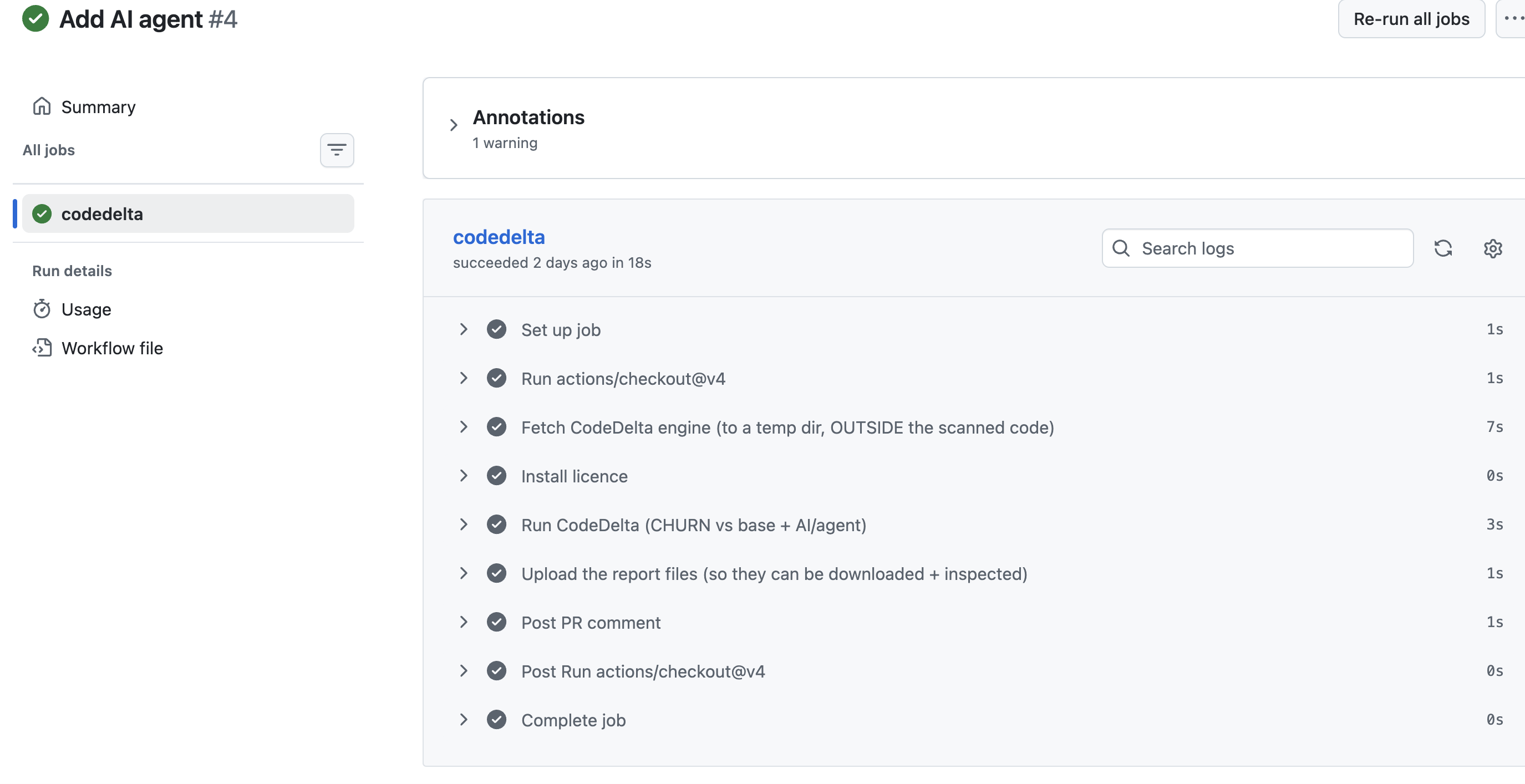Click the check icon for Post Run actions/checkout@v4

[496, 671]
